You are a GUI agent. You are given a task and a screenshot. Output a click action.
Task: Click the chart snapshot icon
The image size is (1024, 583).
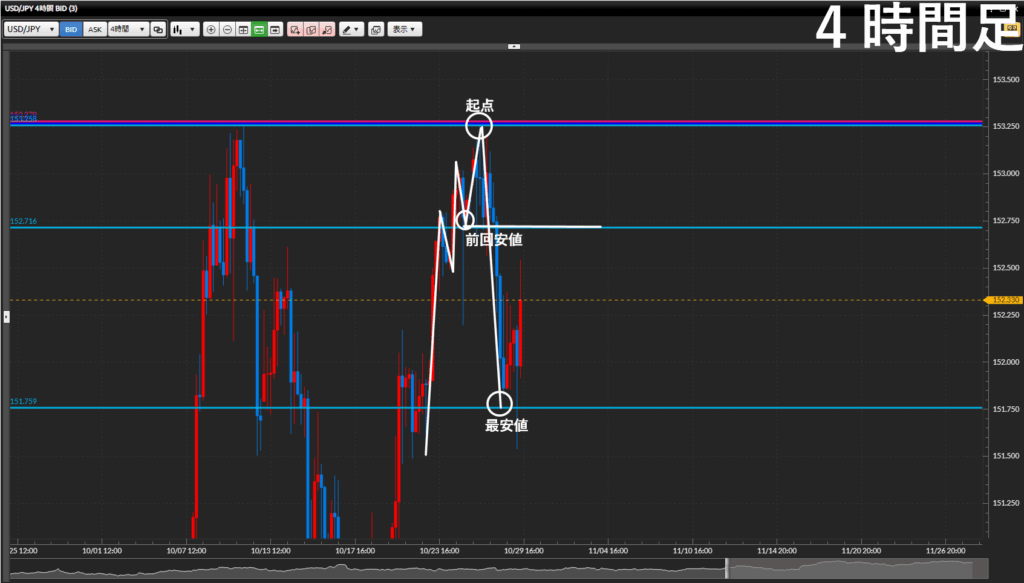pos(375,30)
